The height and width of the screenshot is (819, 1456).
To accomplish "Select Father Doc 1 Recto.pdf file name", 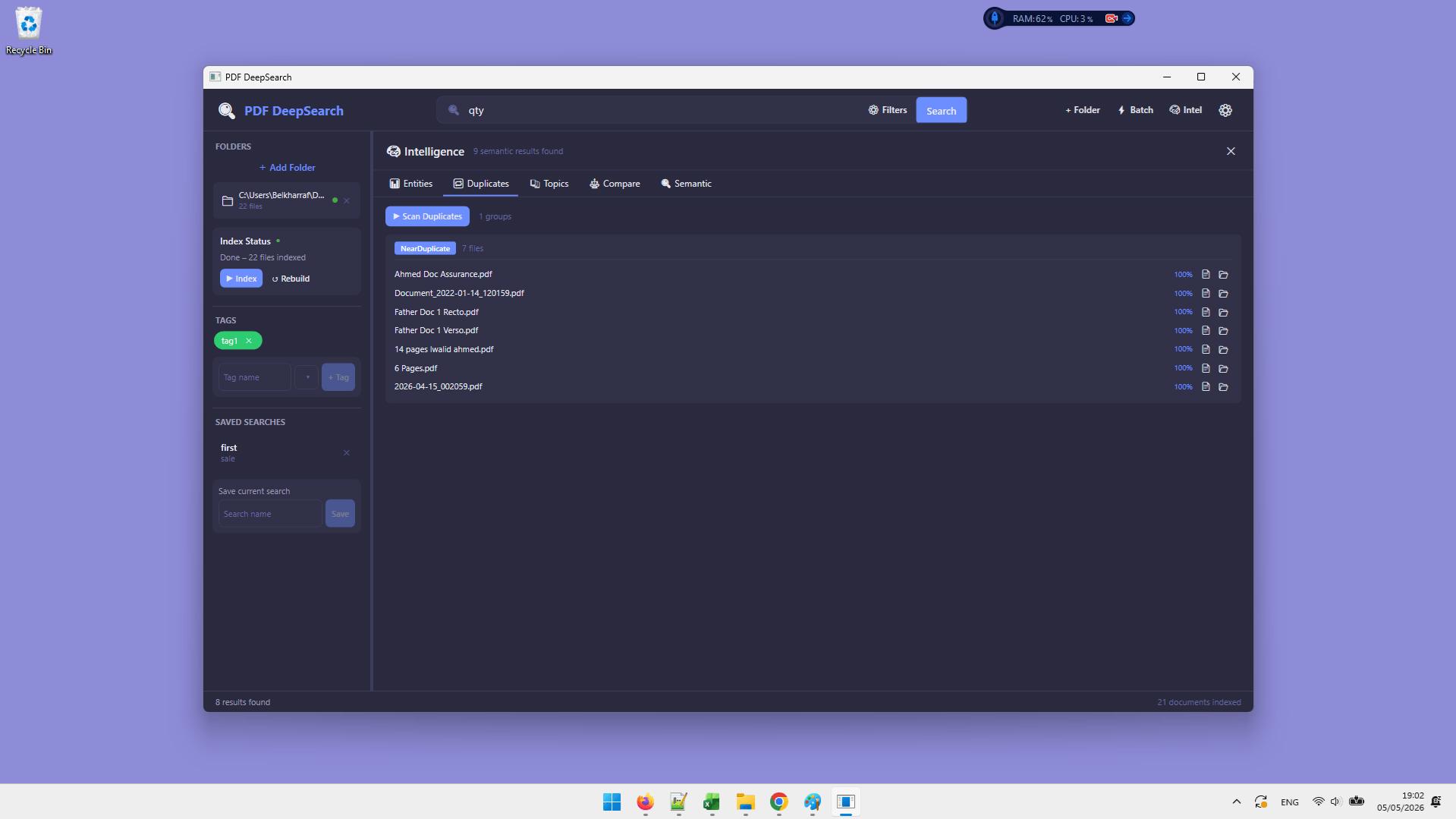I will (x=436, y=312).
